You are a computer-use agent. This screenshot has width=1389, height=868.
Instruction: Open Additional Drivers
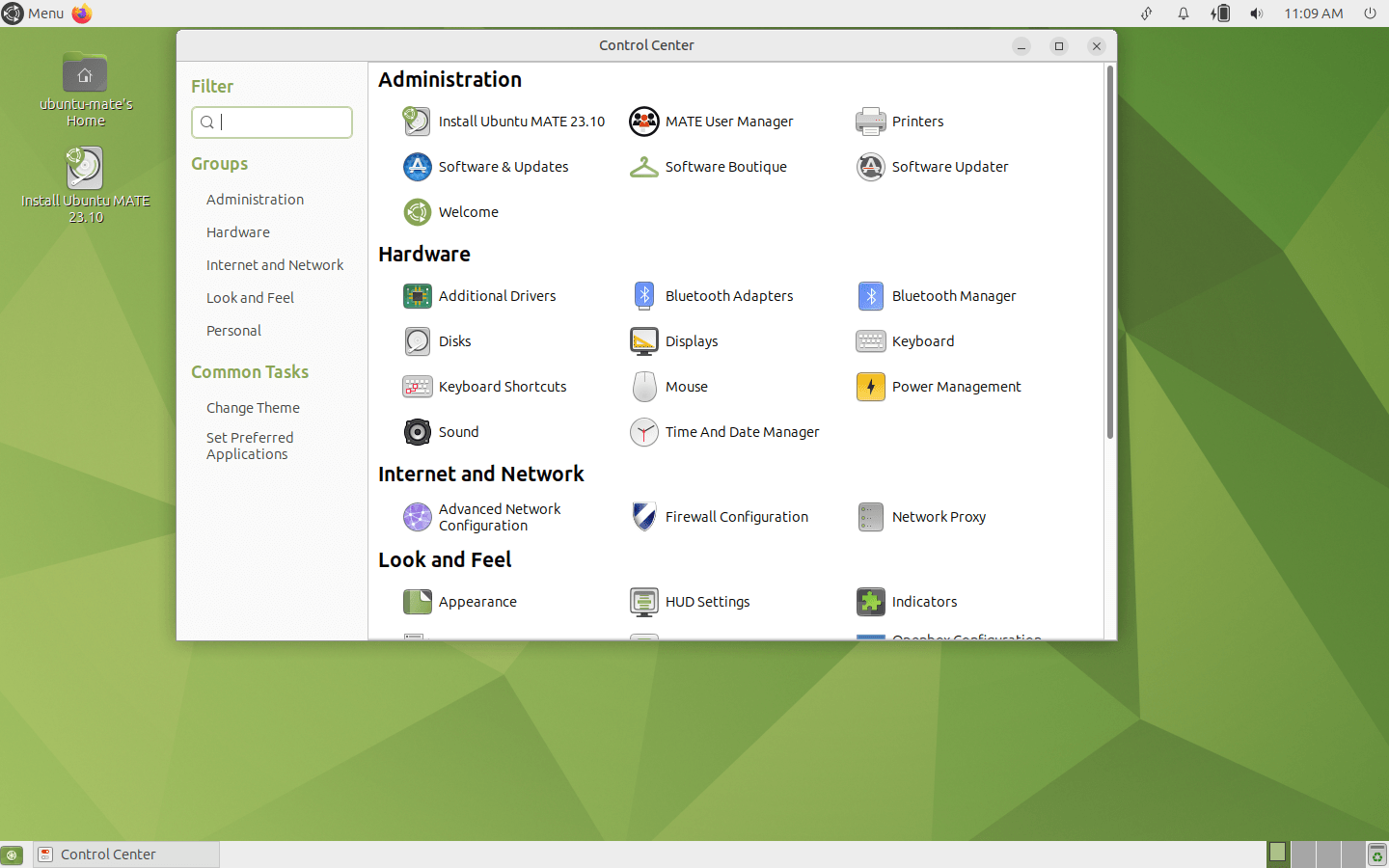(479, 296)
